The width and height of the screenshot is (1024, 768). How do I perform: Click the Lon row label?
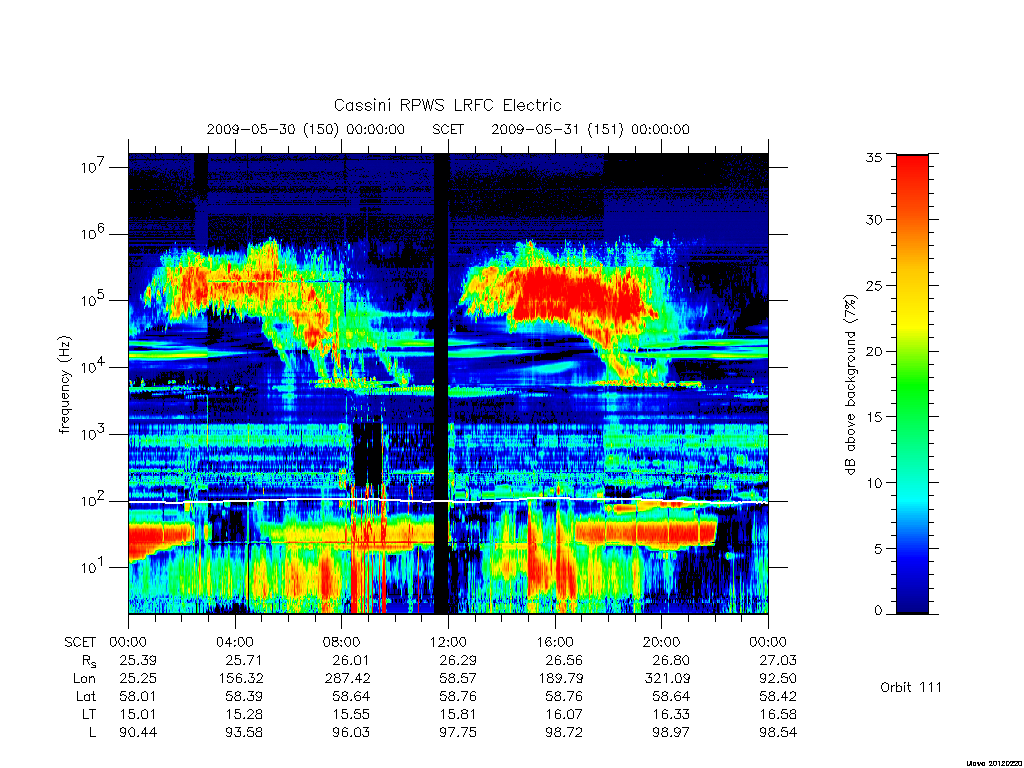point(84,679)
